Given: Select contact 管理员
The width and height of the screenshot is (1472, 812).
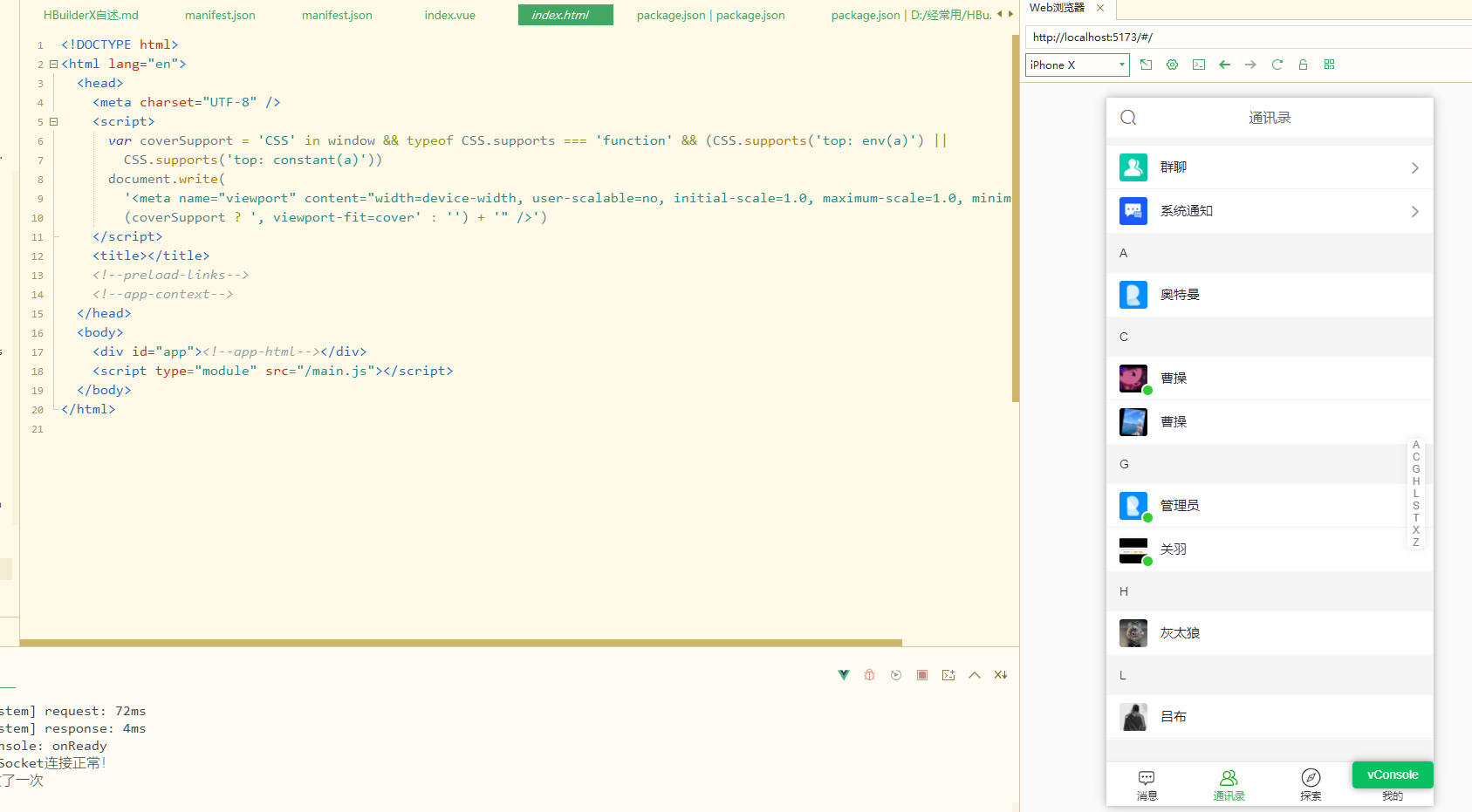Looking at the screenshot, I should (x=1270, y=506).
